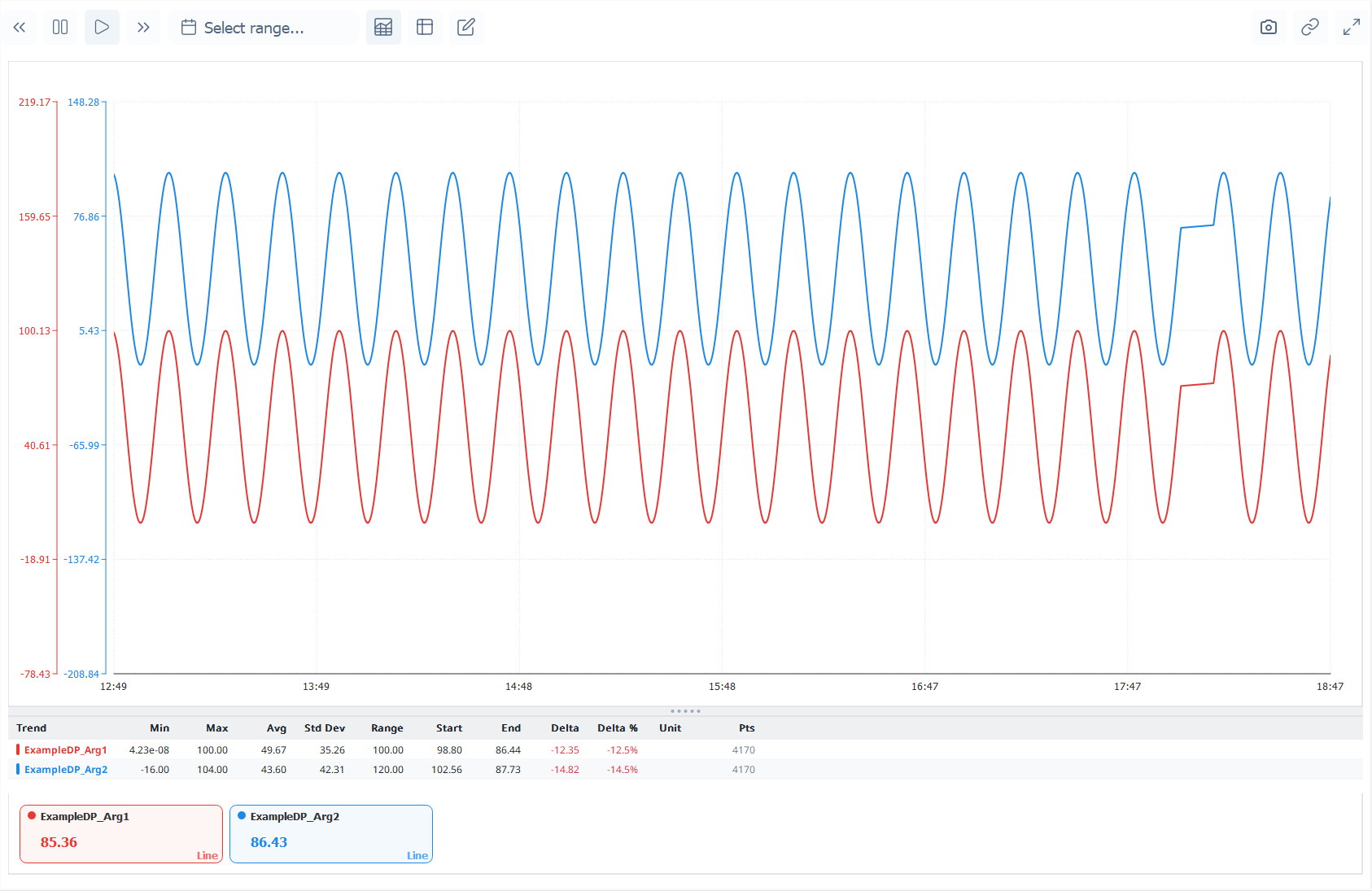Click the panel resize handle dots
Viewport: 1372px width, 891px height.
[x=685, y=711]
